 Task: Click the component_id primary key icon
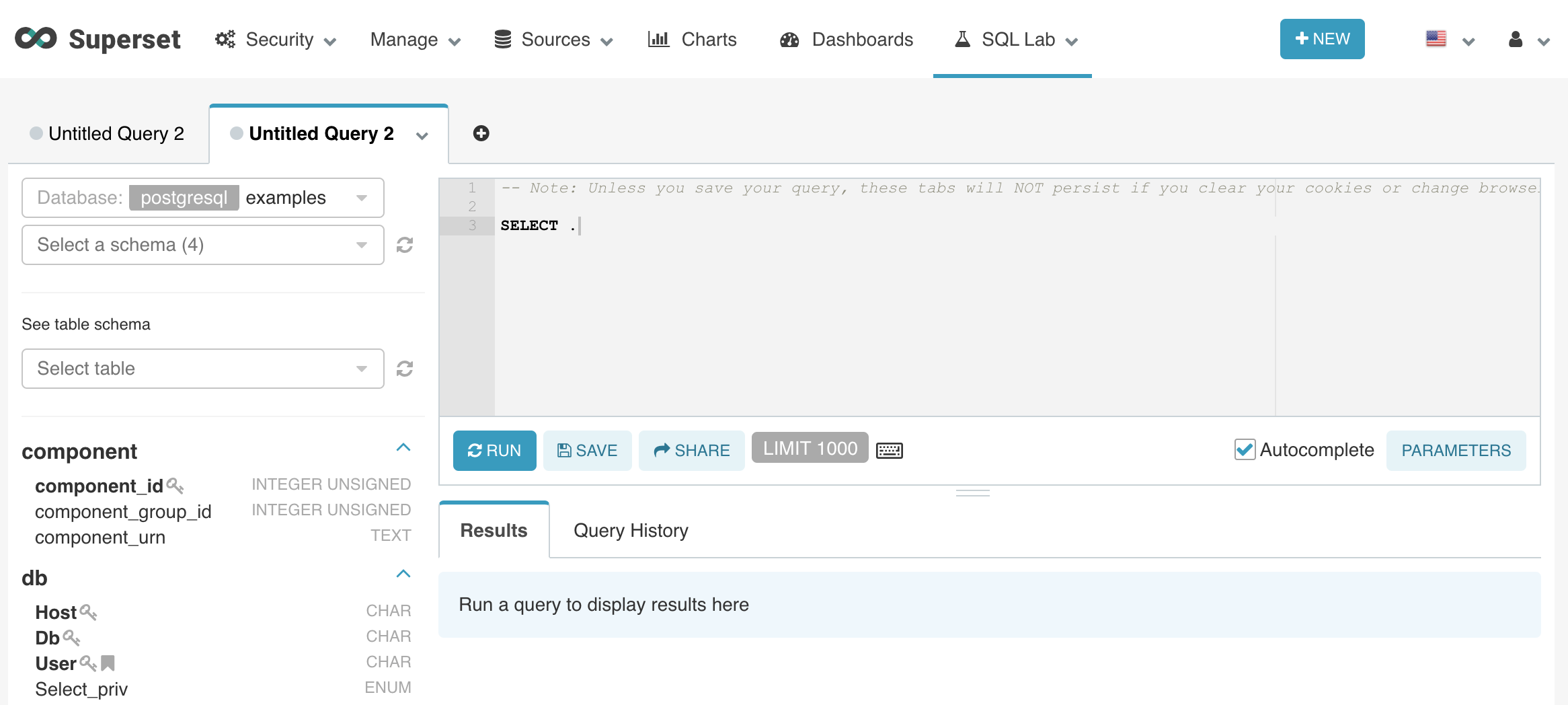[175, 485]
